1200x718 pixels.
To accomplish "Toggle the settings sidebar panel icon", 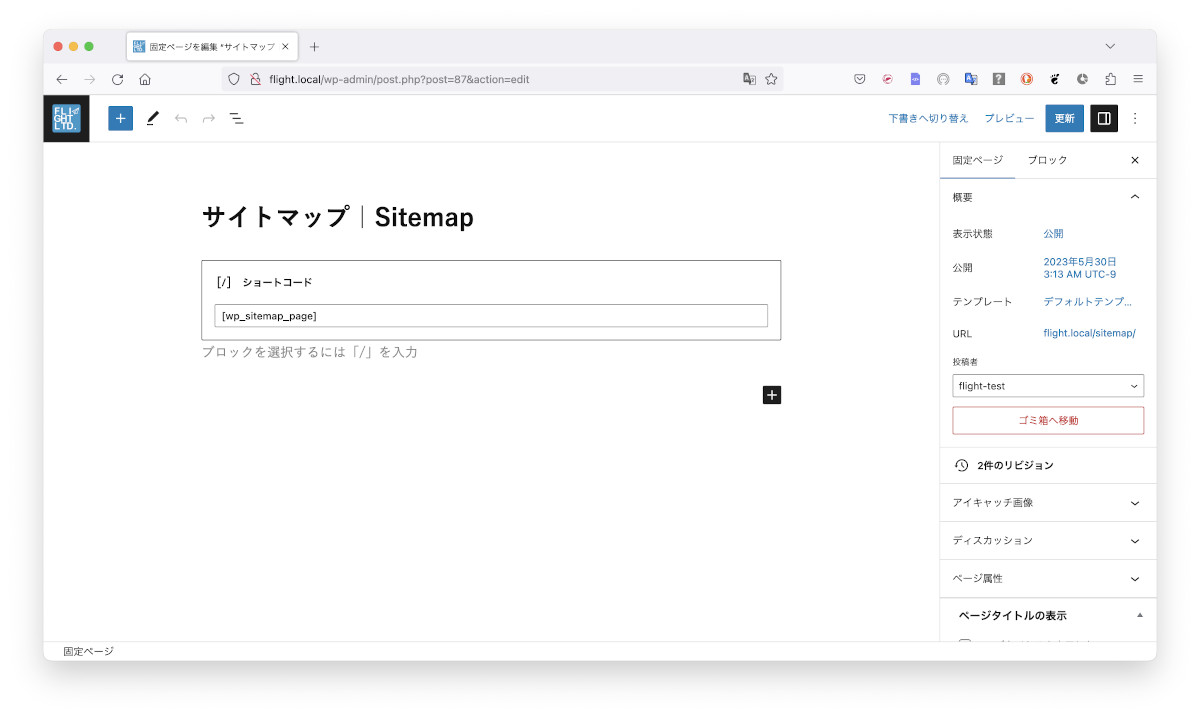I will click(1104, 118).
